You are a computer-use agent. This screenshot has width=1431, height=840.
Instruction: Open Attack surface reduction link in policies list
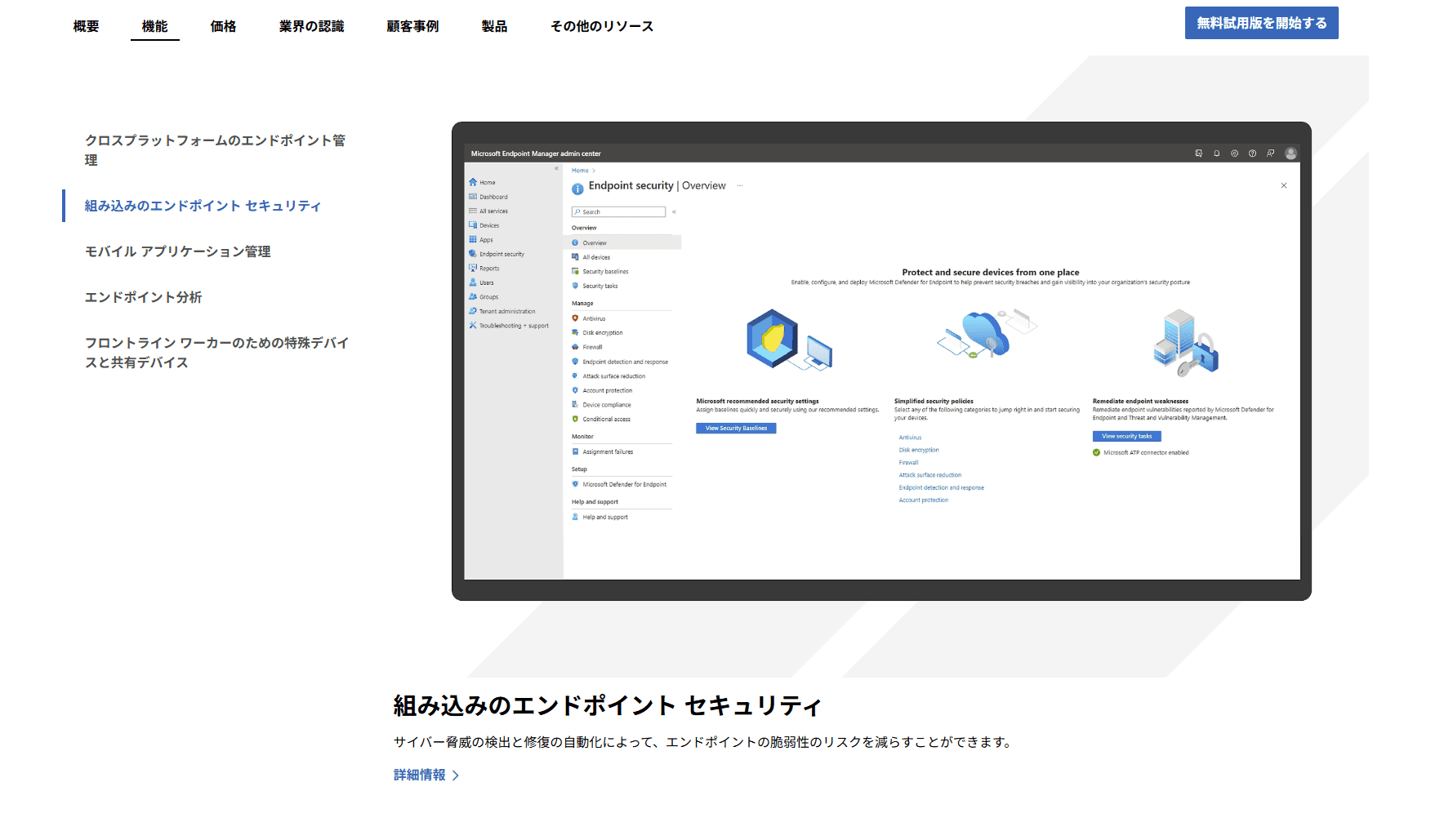click(930, 475)
